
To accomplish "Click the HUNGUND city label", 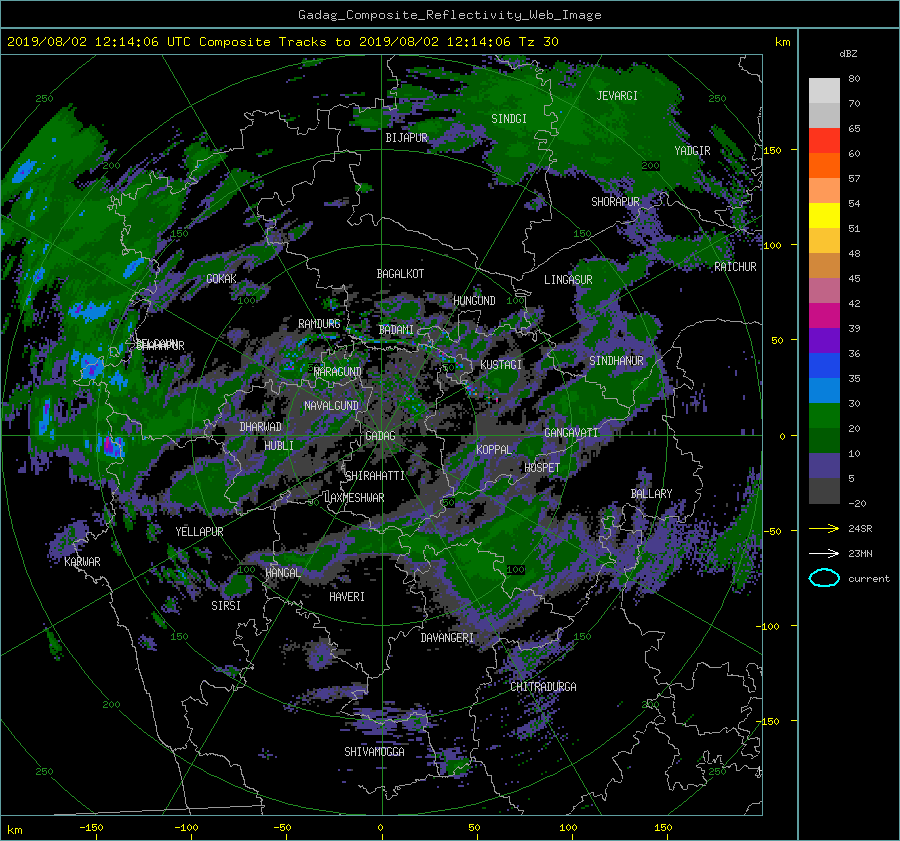I will (x=474, y=301).
